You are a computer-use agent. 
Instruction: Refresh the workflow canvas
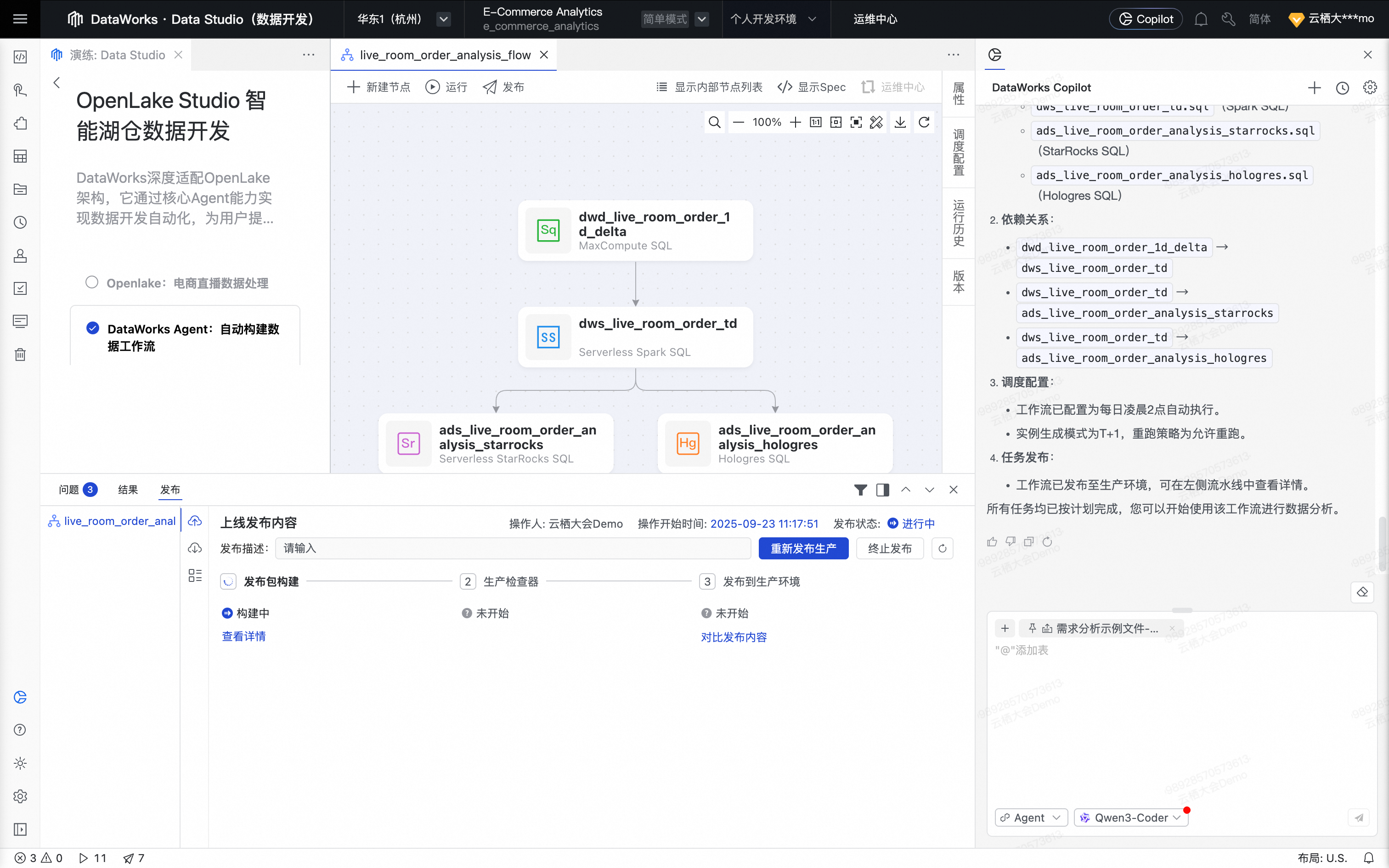pos(924,122)
